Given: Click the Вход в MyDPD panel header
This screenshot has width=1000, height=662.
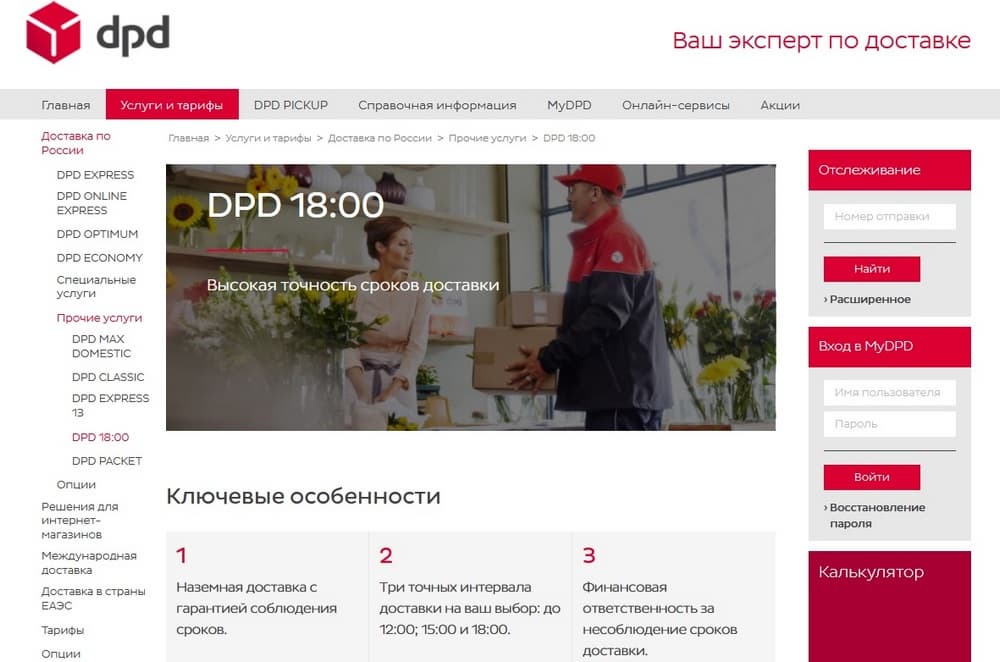Looking at the screenshot, I should 890,346.
